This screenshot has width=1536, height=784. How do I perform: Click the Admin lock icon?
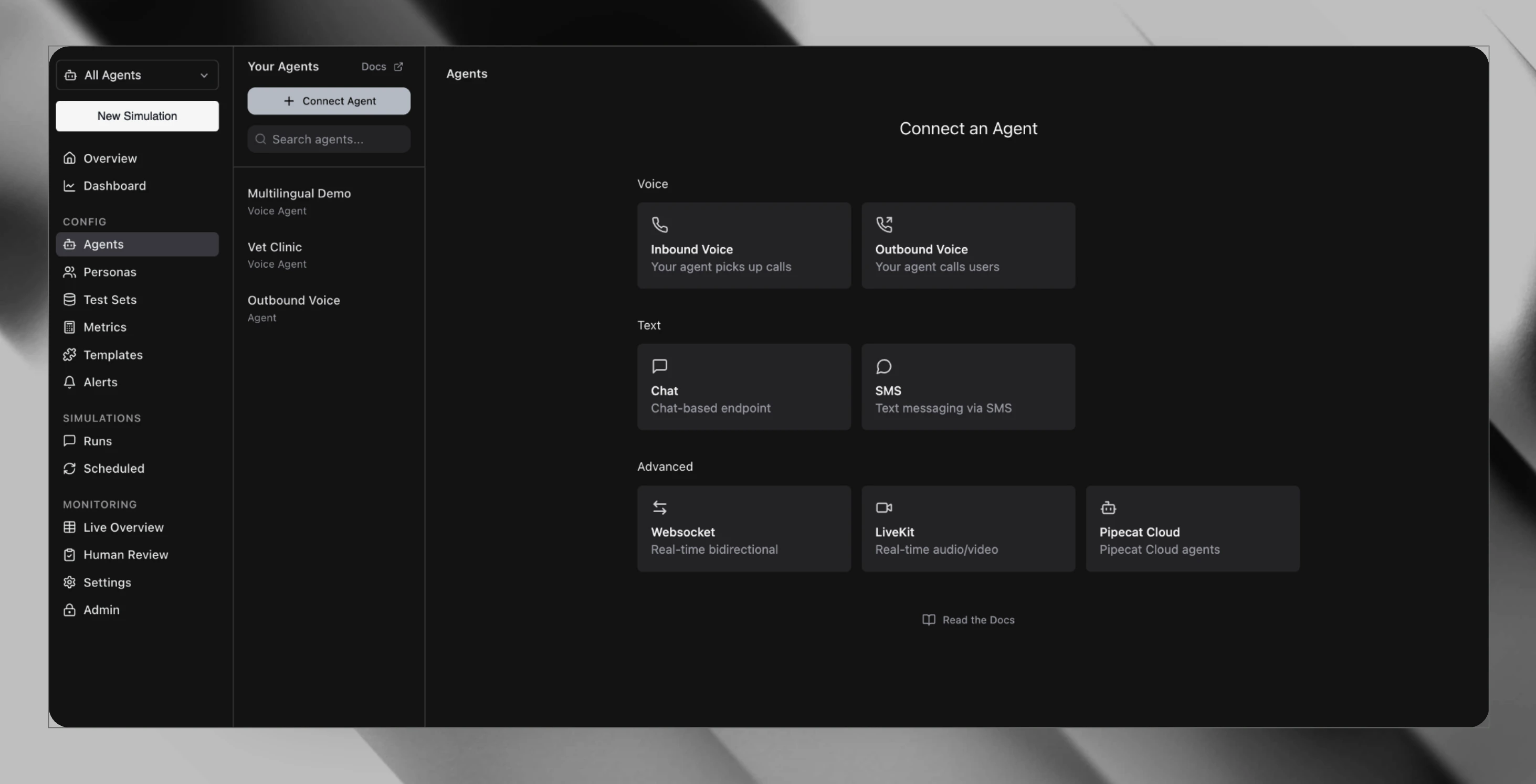[69, 610]
